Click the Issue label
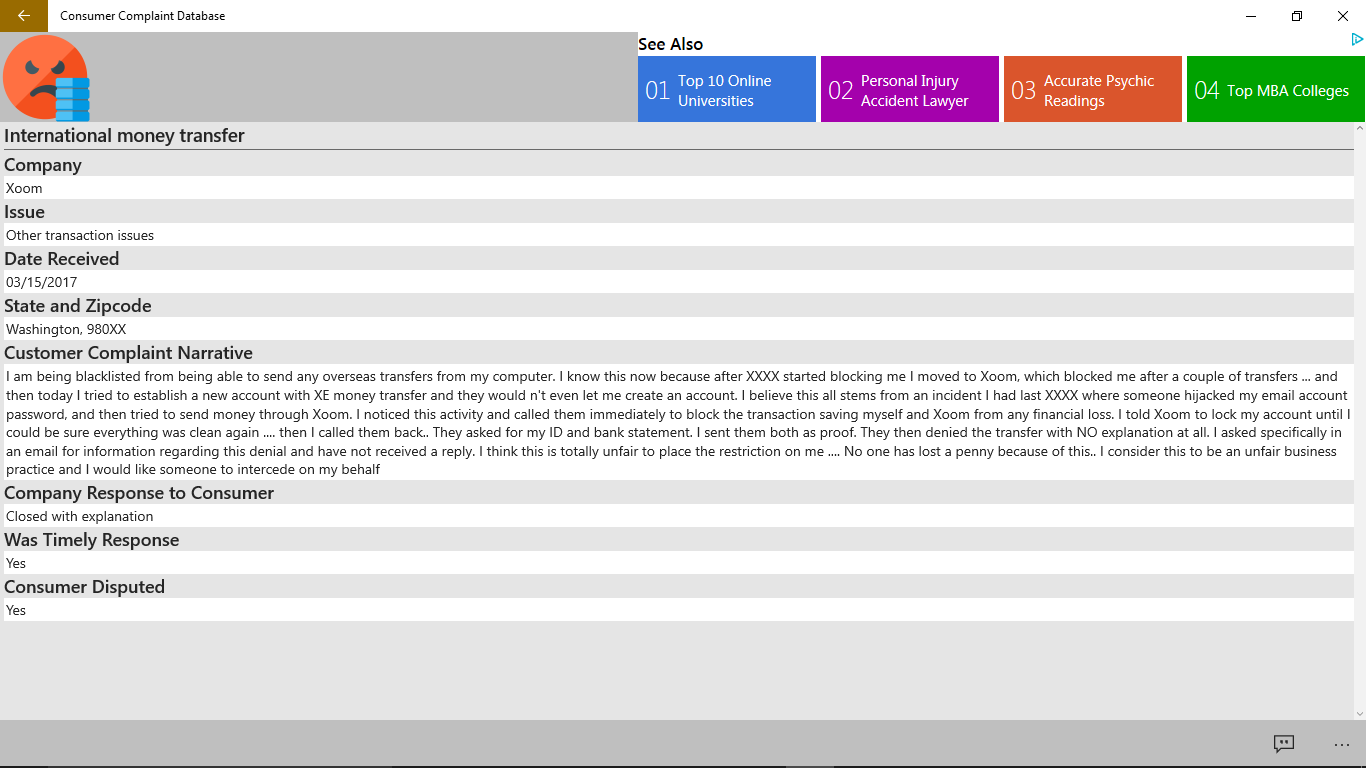Viewport: 1366px width, 768px height. (25, 212)
